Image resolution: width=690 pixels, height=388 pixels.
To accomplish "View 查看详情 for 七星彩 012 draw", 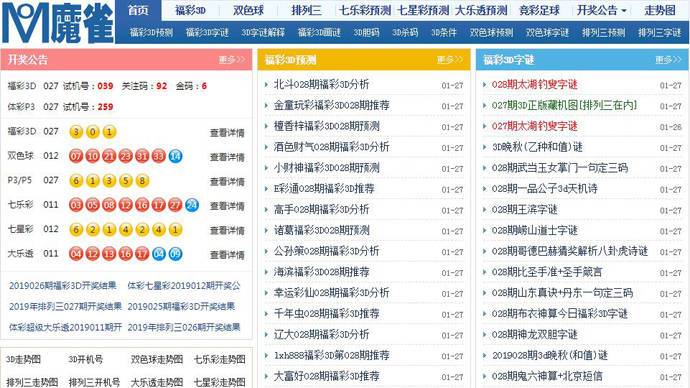I will 227,230.
